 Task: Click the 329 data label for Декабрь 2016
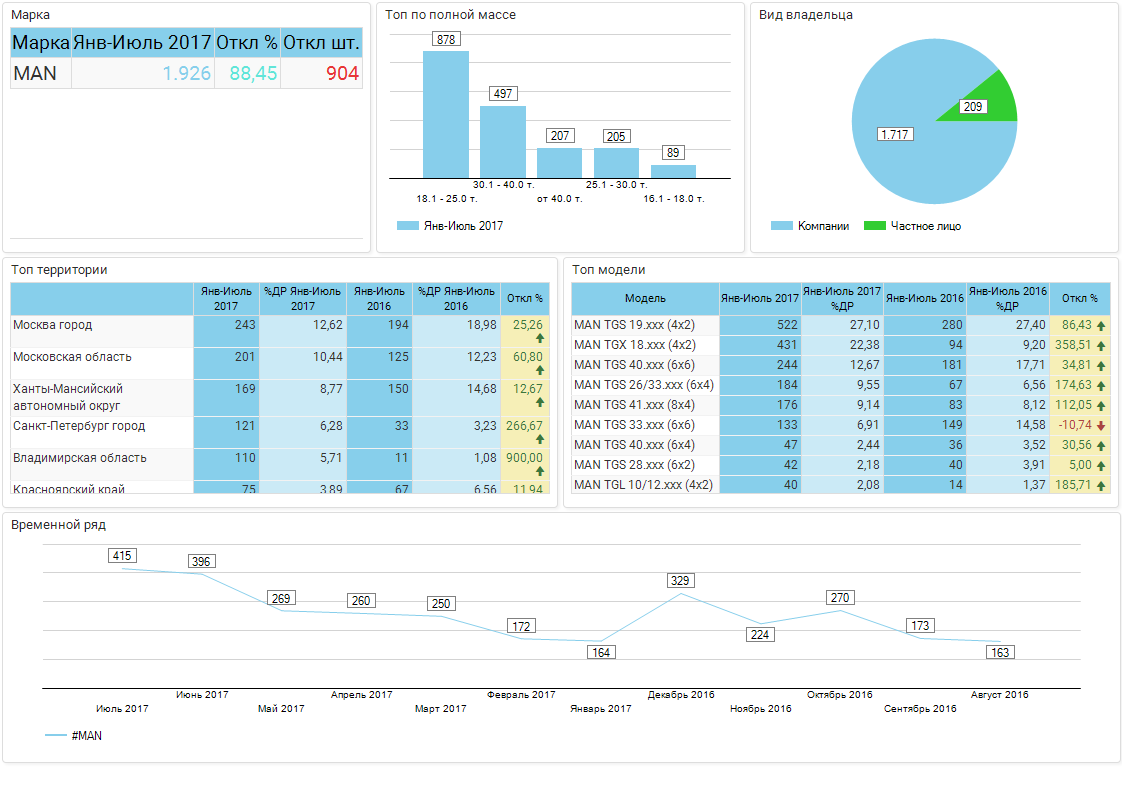point(680,581)
